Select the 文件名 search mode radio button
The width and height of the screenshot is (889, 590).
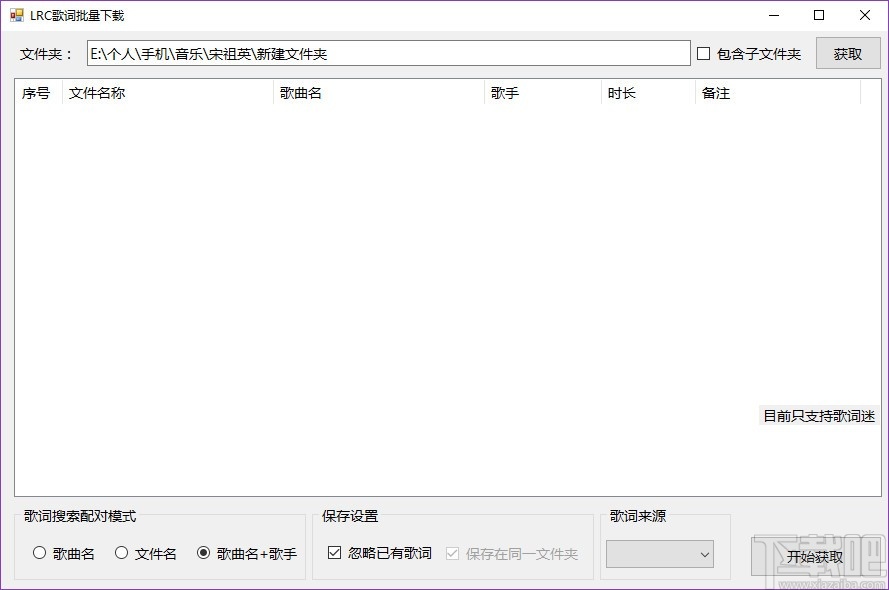[x=121, y=552]
